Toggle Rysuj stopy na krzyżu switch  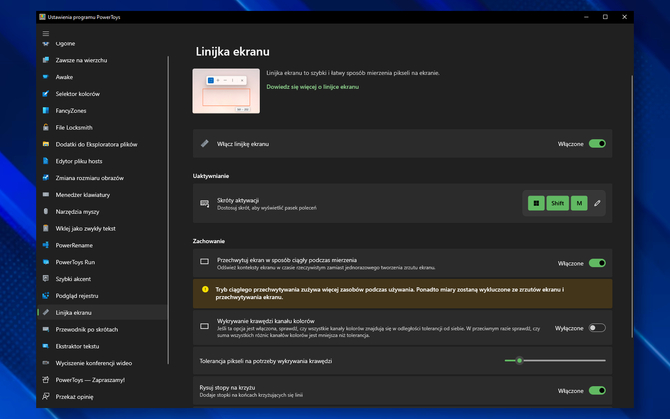[x=597, y=390]
